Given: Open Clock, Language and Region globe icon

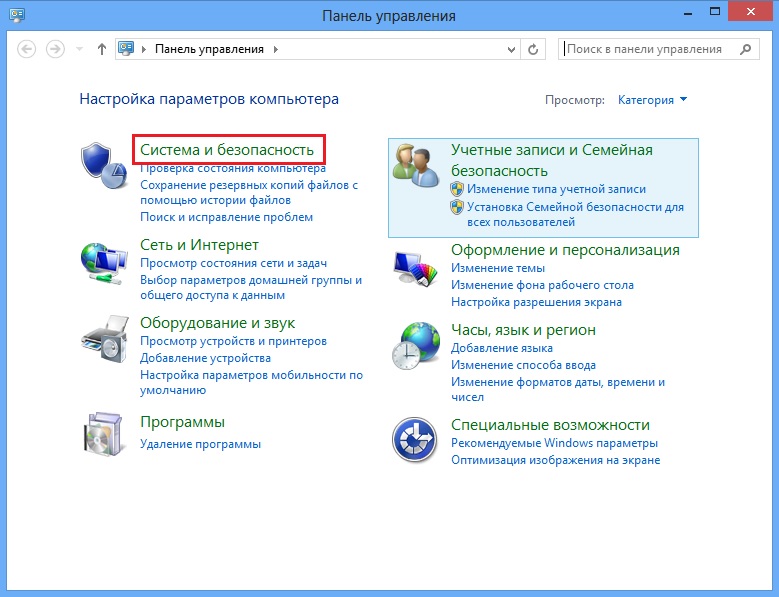Looking at the screenshot, I should click(x=415, y=346).
